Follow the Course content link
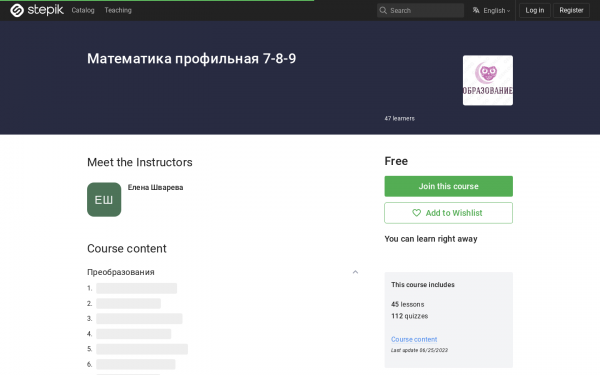600x375 pixels. coord(414,339)
